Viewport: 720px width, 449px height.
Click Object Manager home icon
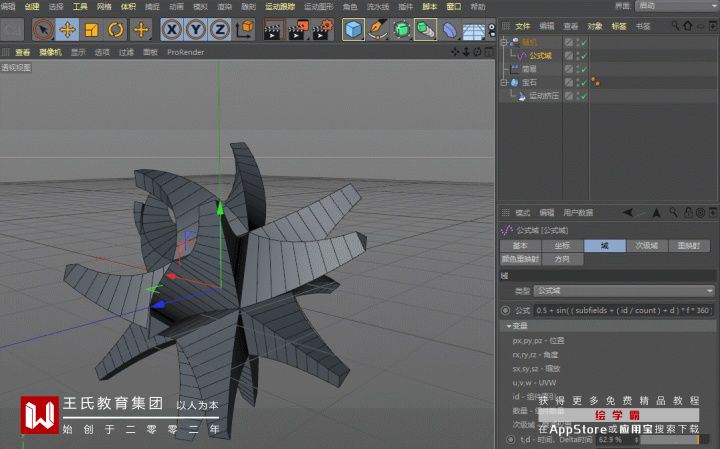(688, 26)
